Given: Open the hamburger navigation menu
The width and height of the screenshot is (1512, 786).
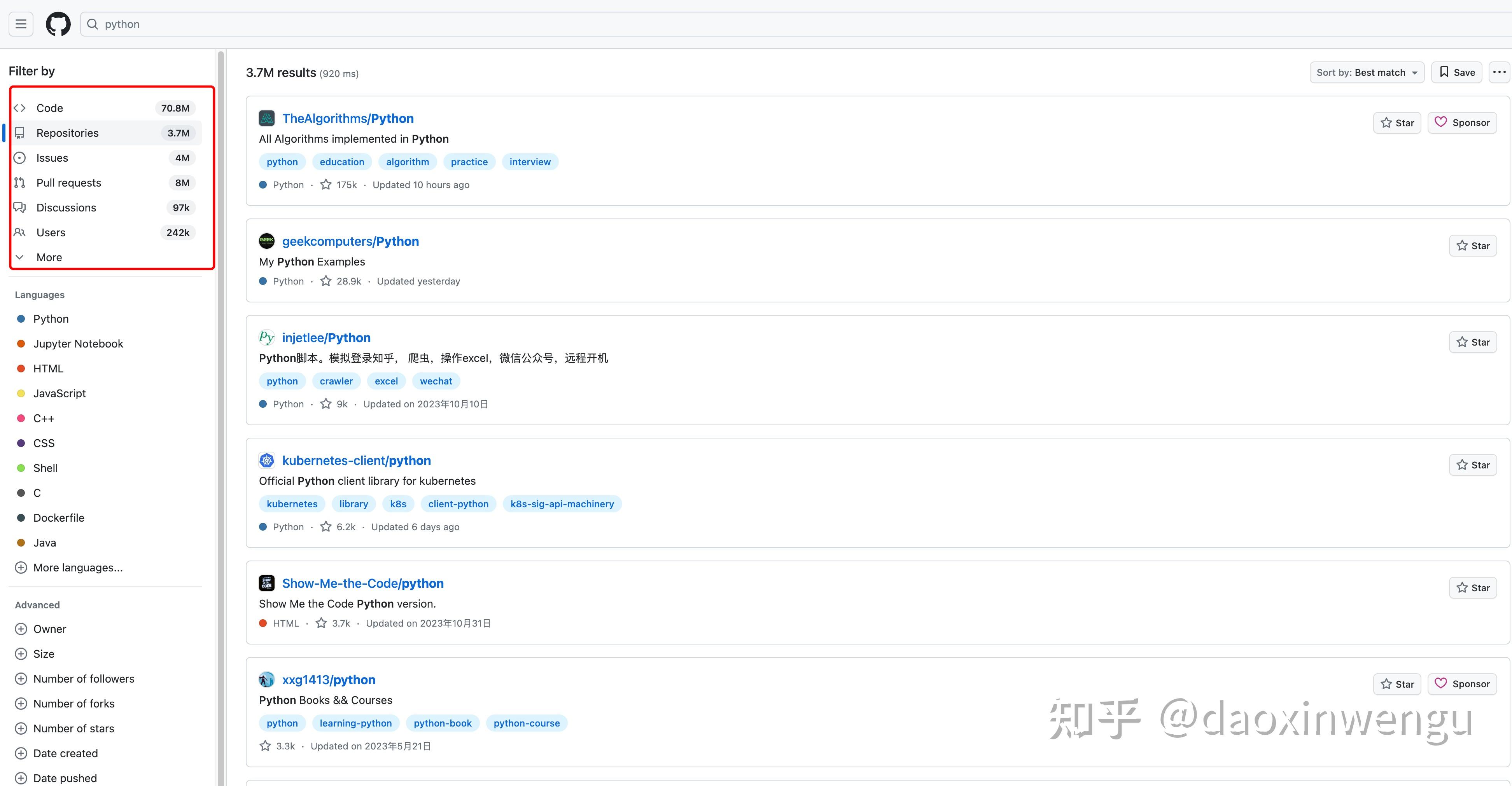Looking at the screenshot, I should (21, 23).
